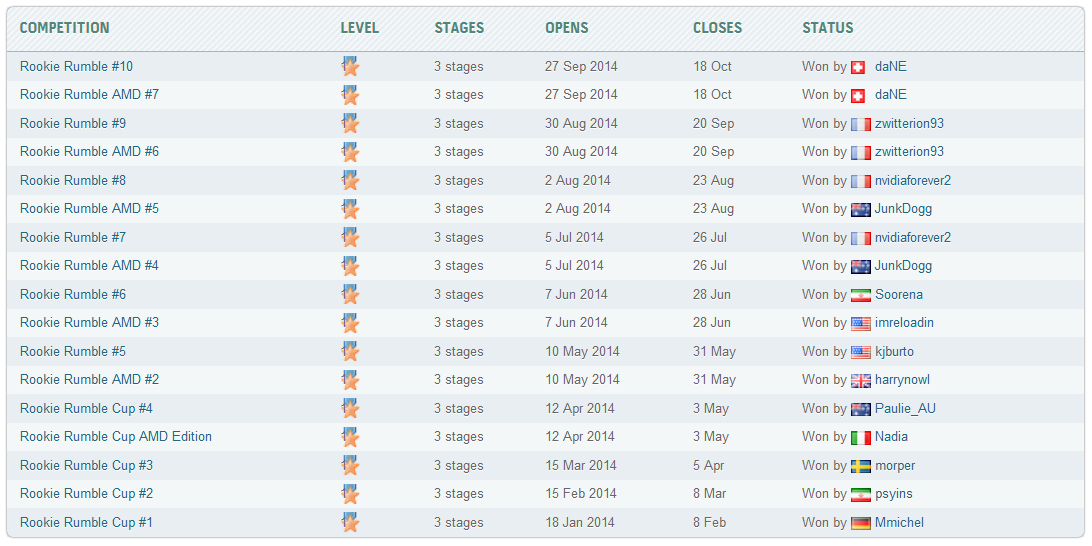Open the Rookie Rumble #6 competition page

click(73, 294)
